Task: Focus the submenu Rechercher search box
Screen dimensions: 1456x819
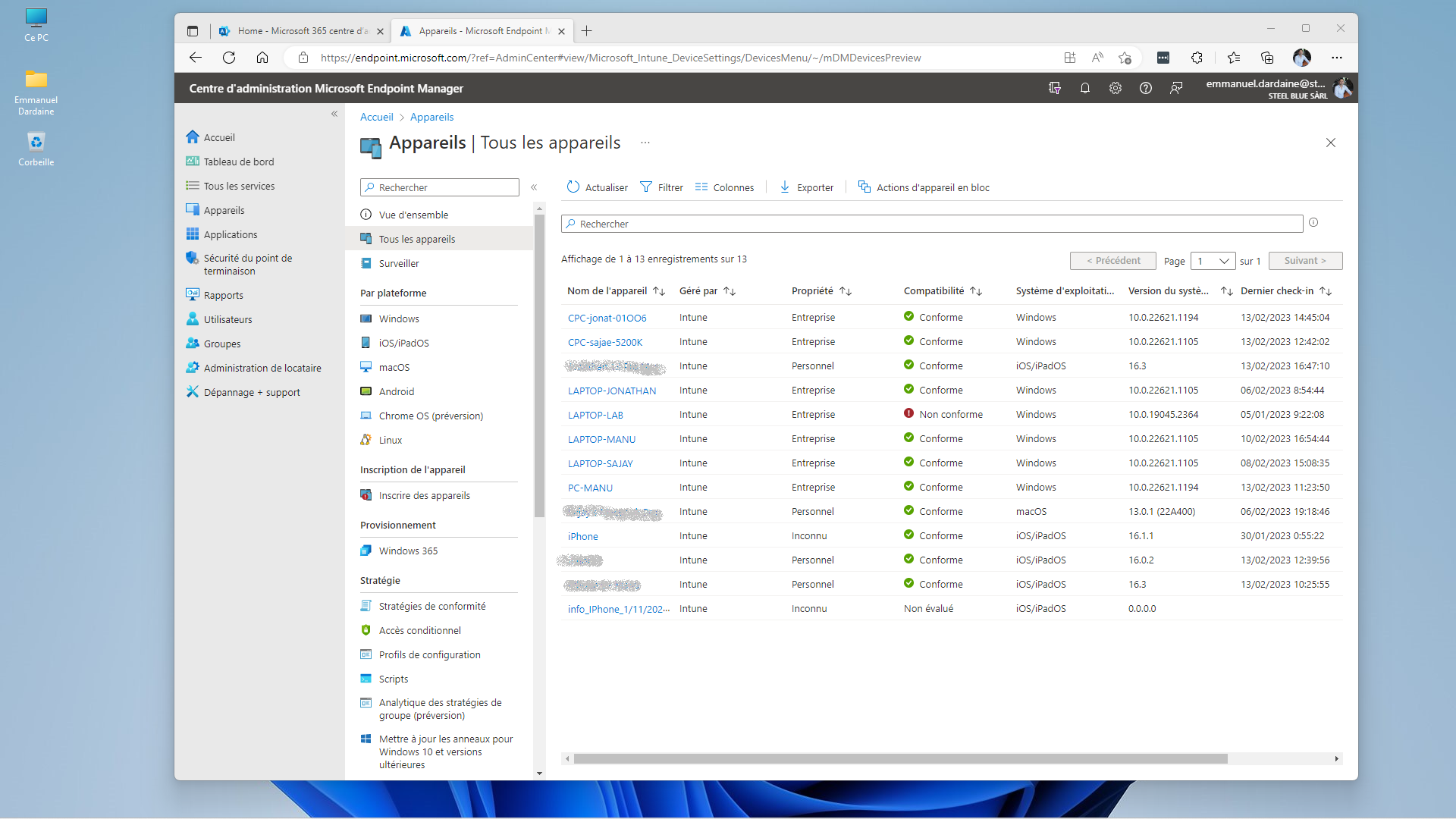Action: pyautogui.click(x=440, y=187)
